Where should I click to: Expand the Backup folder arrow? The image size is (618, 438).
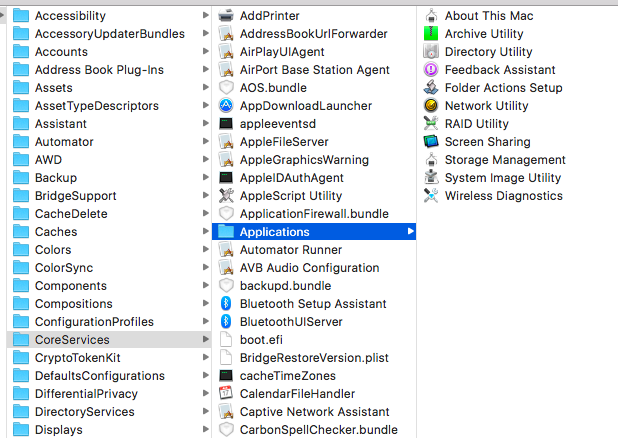(x=205, y=177)
